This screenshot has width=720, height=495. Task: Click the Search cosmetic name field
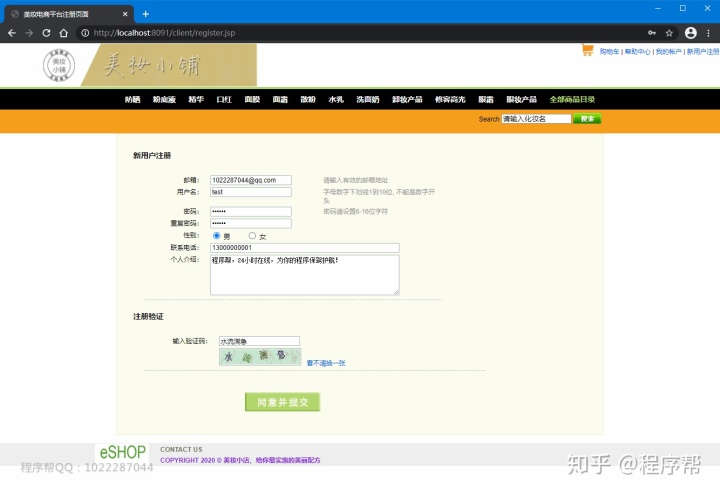coord(536,119)
